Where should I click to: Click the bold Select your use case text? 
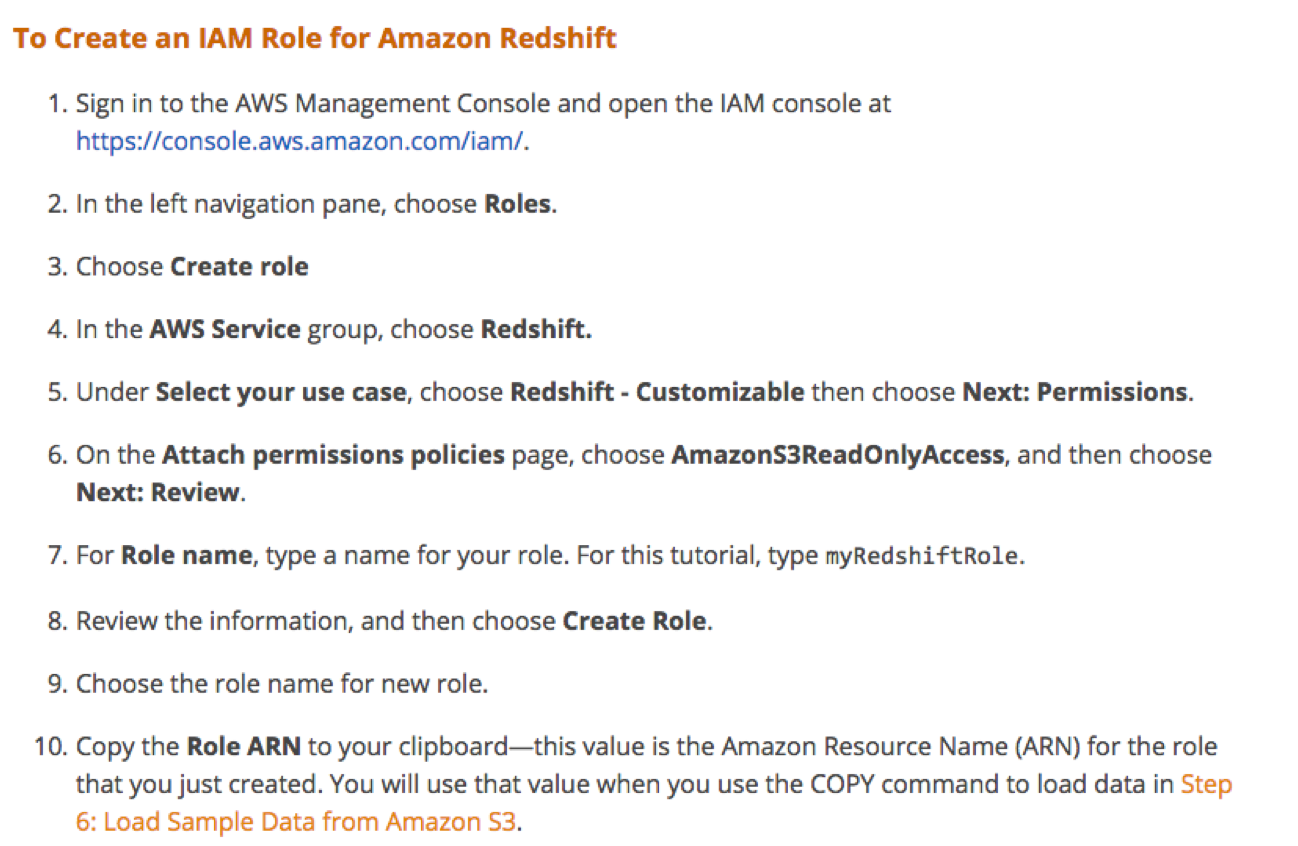pos(281,392)
